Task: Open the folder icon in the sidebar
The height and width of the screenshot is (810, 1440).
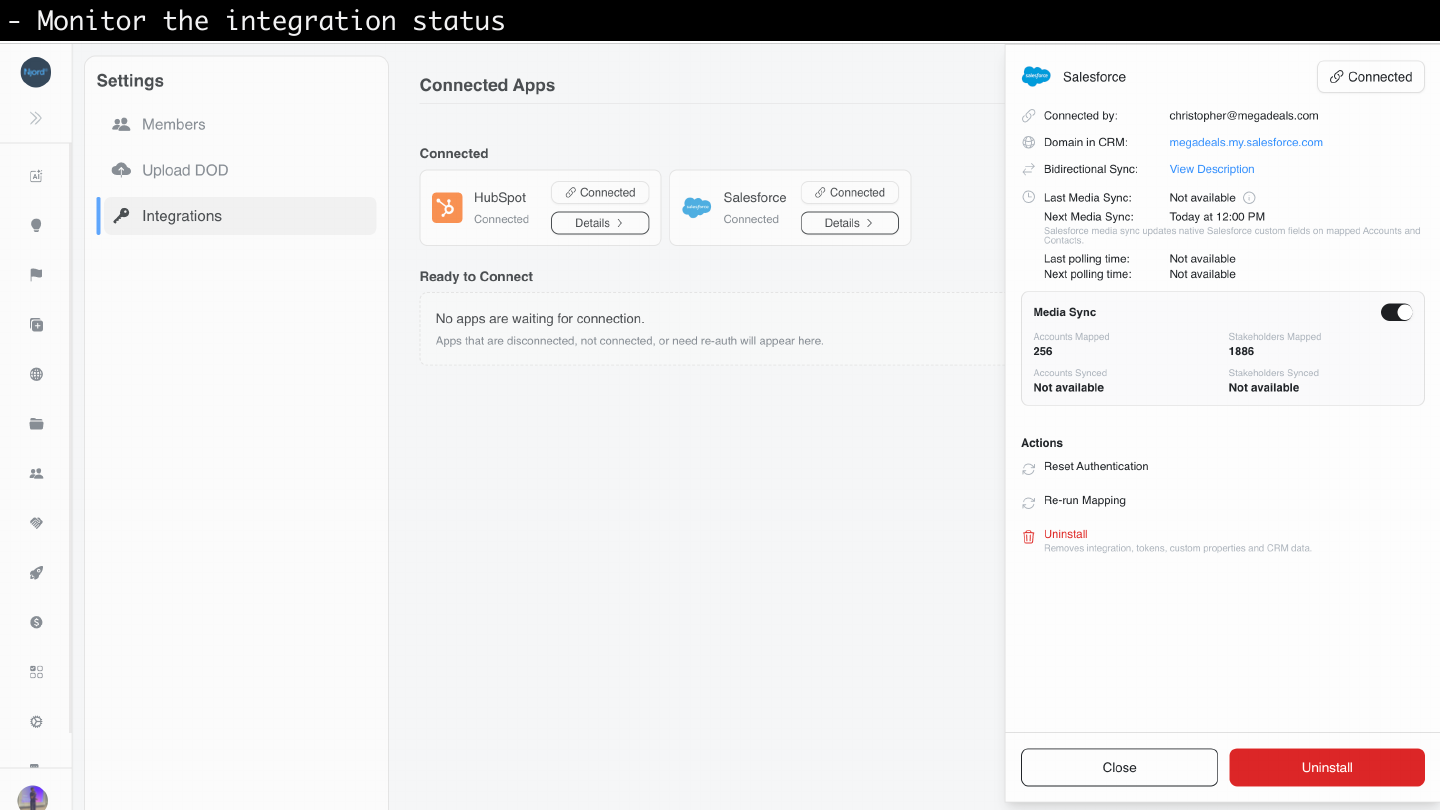Action: click(36, 424)
